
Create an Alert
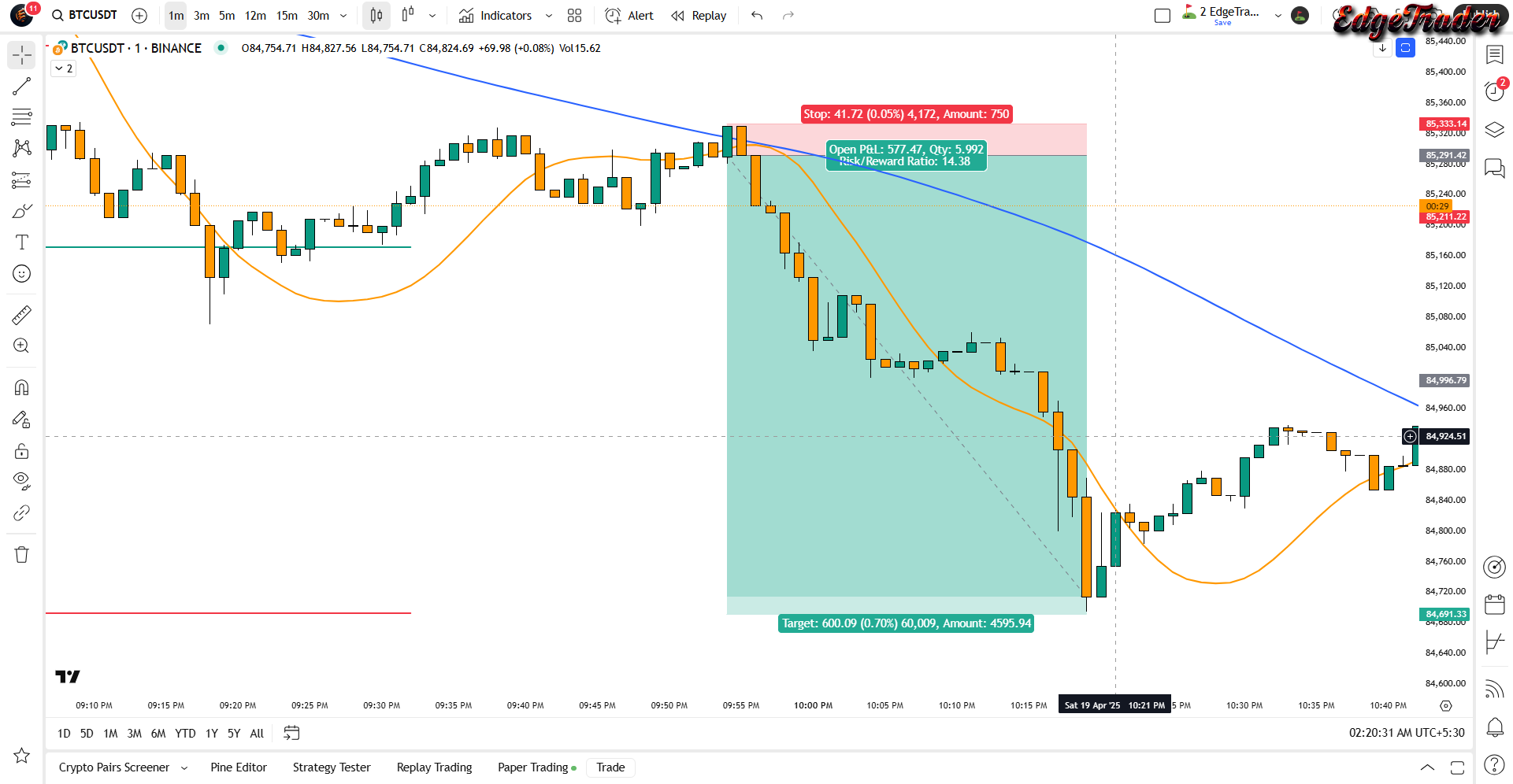pos(629,16)
